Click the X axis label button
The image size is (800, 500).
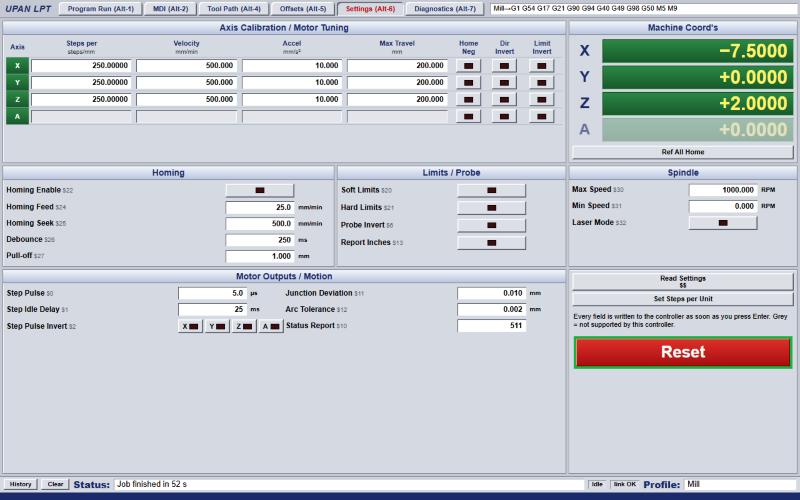point(17,66)
